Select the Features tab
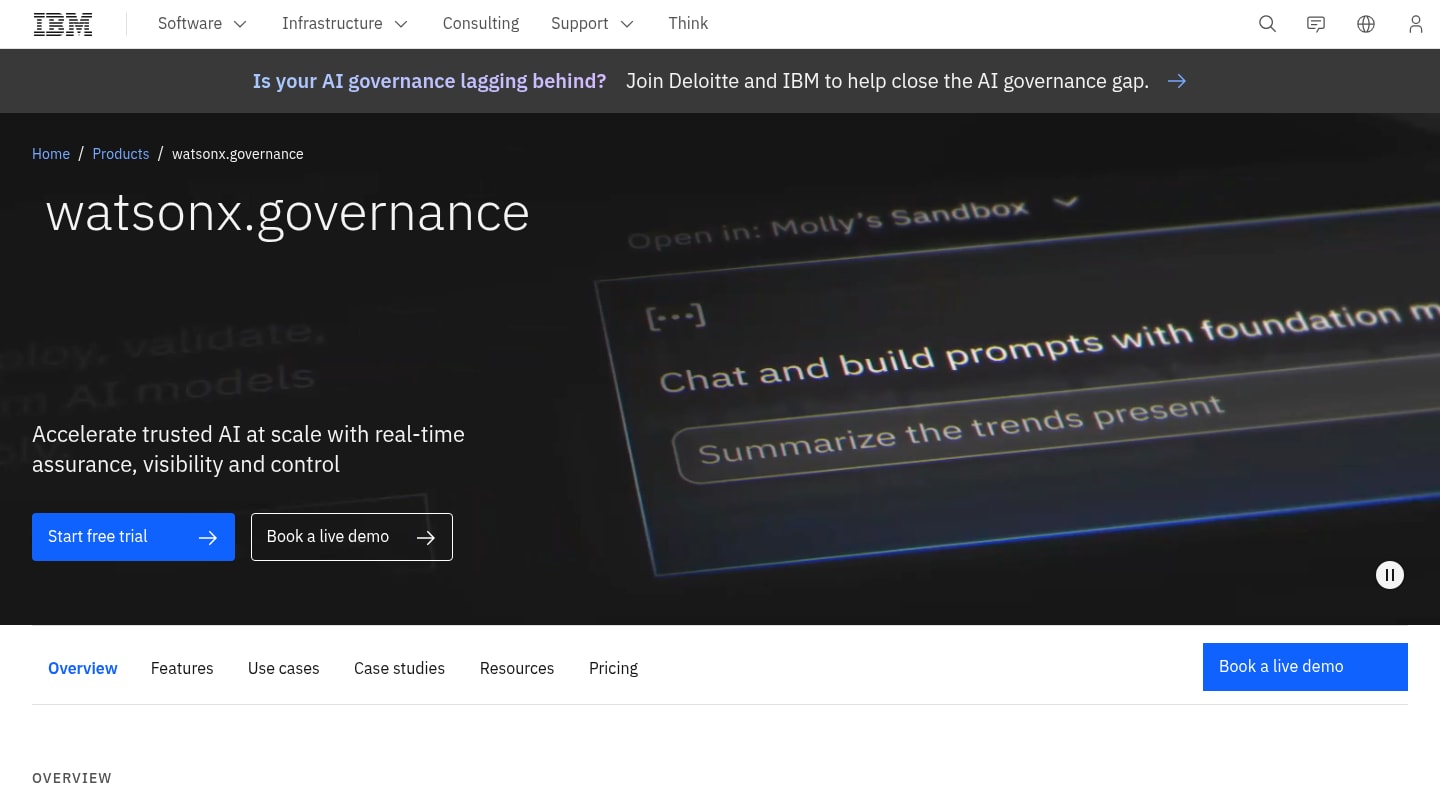Viewport: 1440px width, 800px height. click(x=182, y=668)
